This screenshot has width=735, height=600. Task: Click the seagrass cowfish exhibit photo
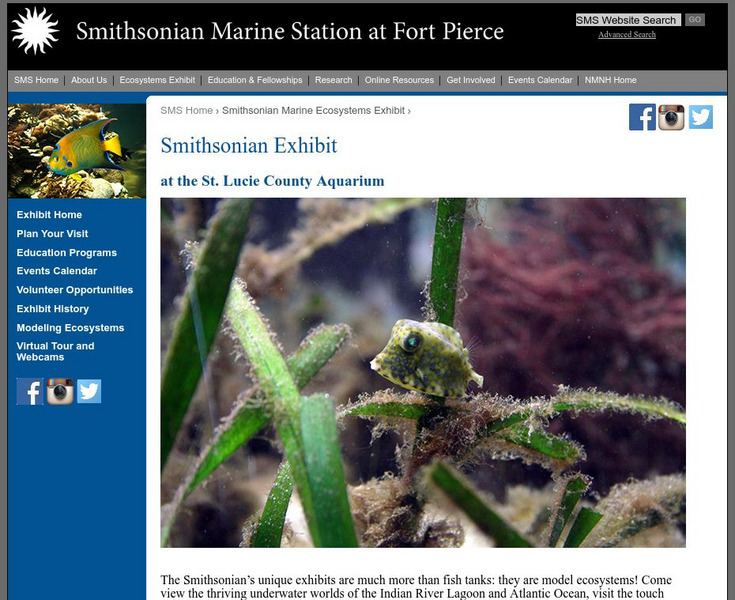click(x=423, y=373)
